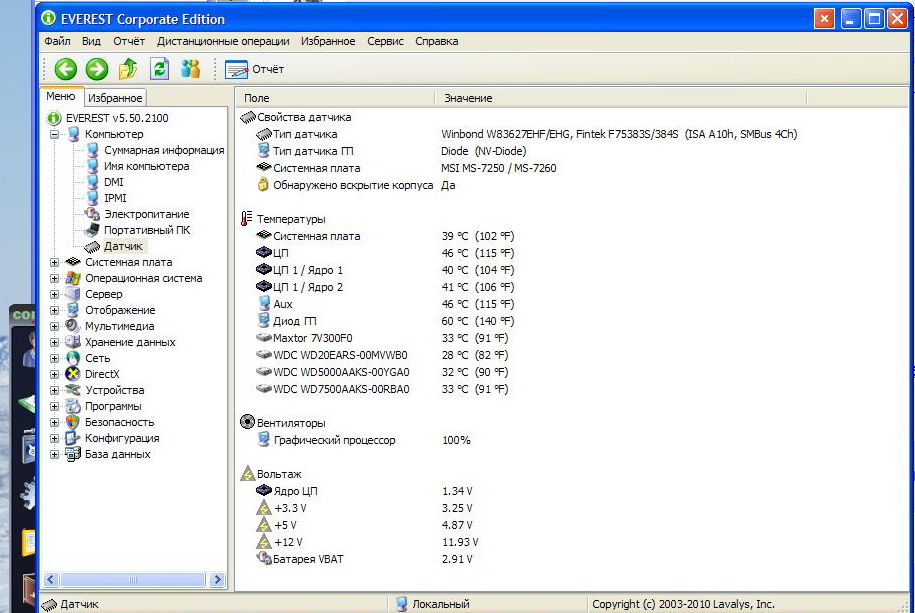Expand the Хранение данных tree branch
This screenshot has height=613, width=915.
(55, 342)
